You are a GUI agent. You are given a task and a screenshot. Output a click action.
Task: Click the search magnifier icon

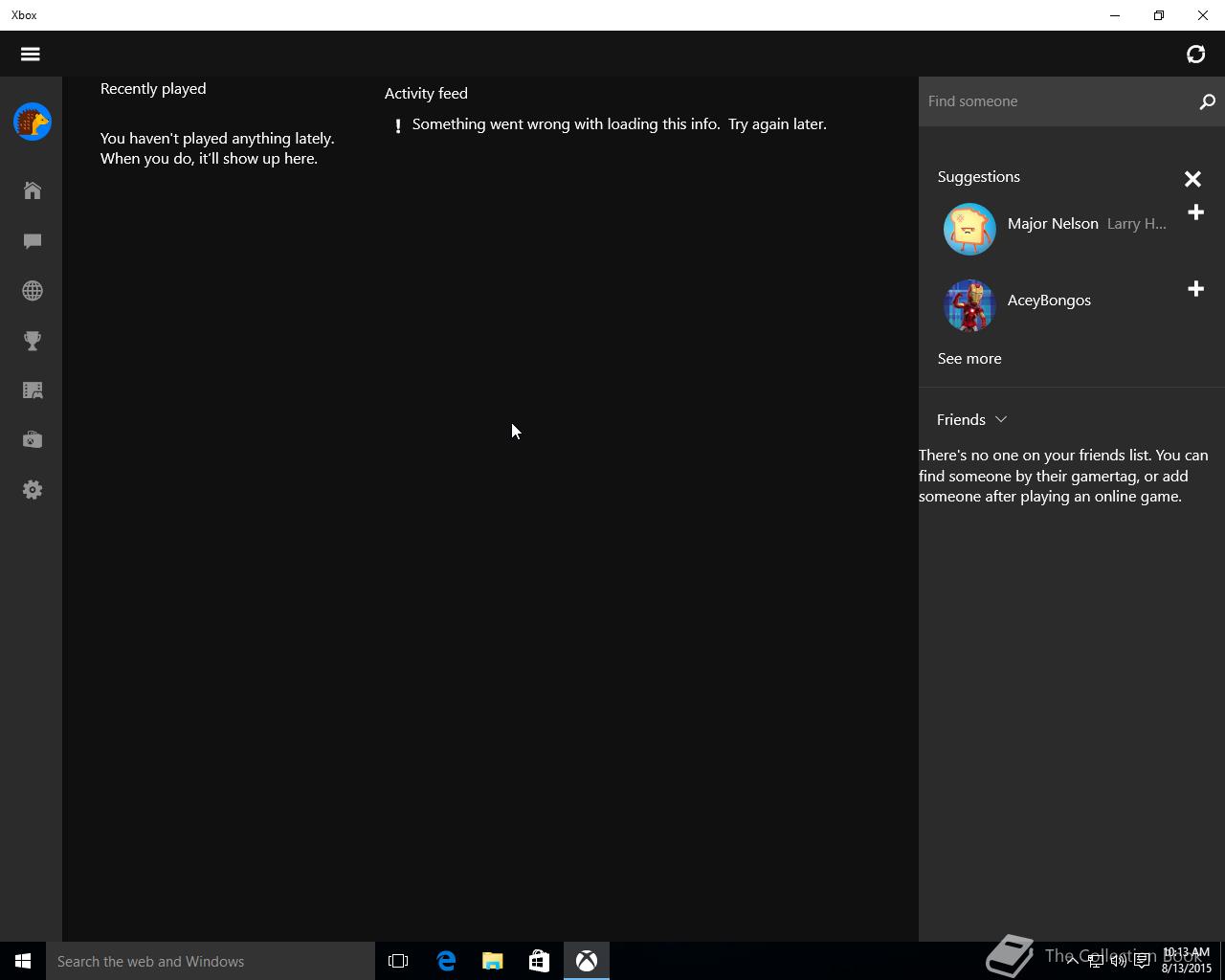1207,101
